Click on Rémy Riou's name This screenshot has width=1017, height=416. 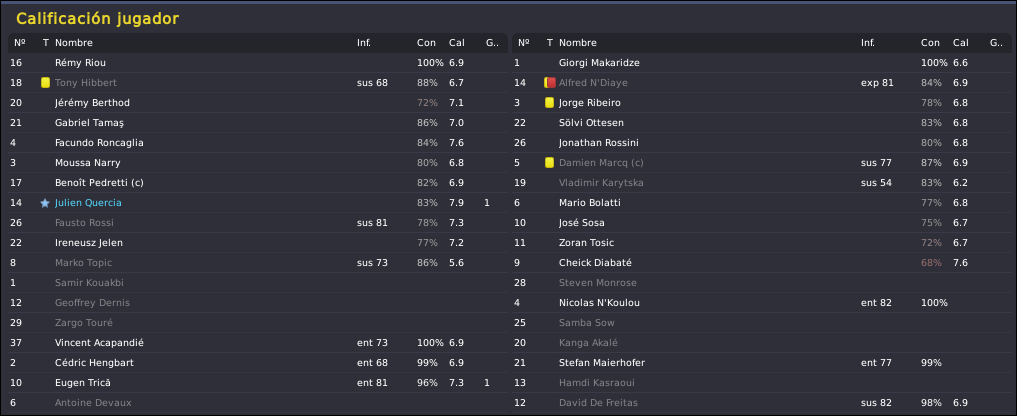[80, 63]
